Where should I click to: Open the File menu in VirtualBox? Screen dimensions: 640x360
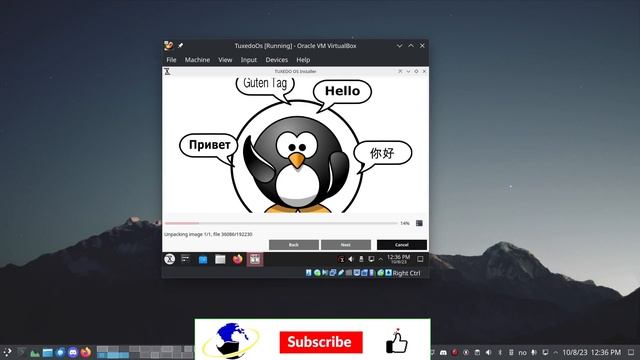coord(171,60)
